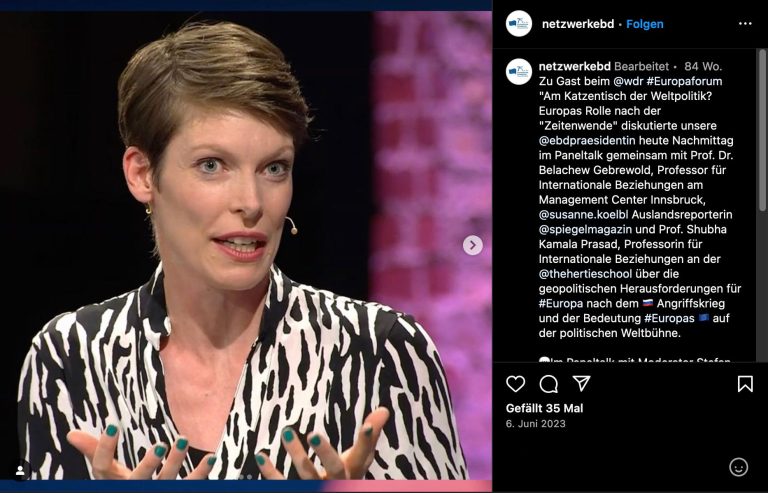Open the @spiegelmagazin mention
The height and width of the screenshot is (493, 768).
[582, 229]
